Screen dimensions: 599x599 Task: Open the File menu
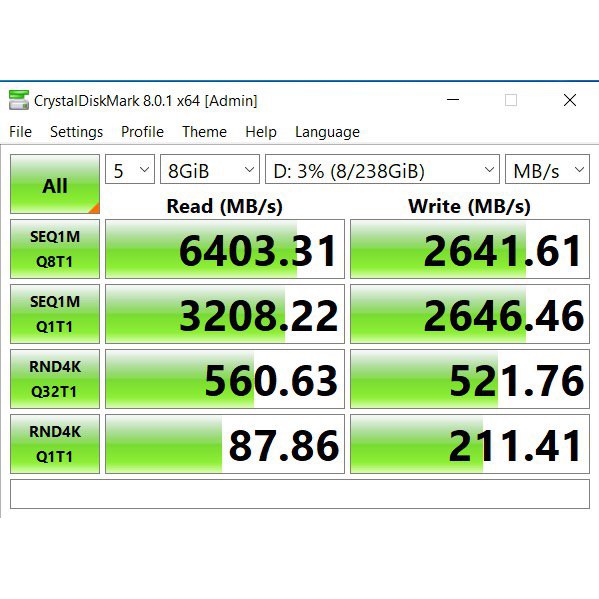tap(20, 132)
